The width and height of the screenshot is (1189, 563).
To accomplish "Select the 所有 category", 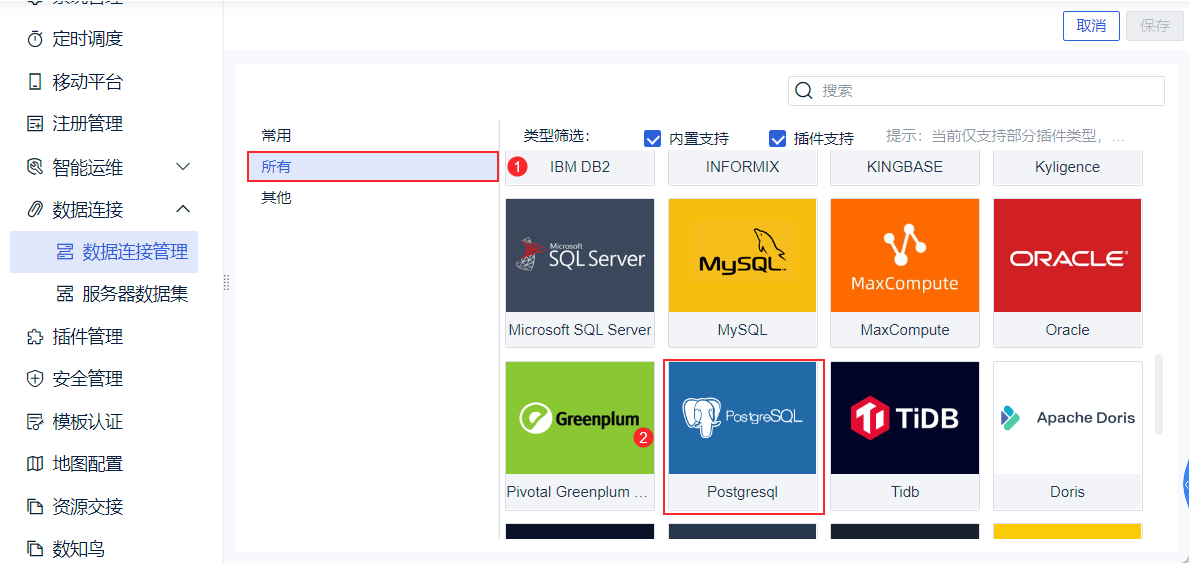I will click(x=372, y=167).
